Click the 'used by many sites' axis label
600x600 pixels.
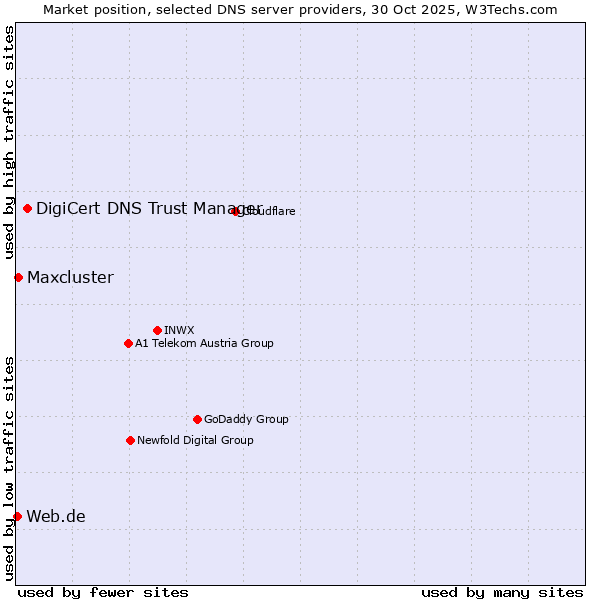(x=502, y=592)
